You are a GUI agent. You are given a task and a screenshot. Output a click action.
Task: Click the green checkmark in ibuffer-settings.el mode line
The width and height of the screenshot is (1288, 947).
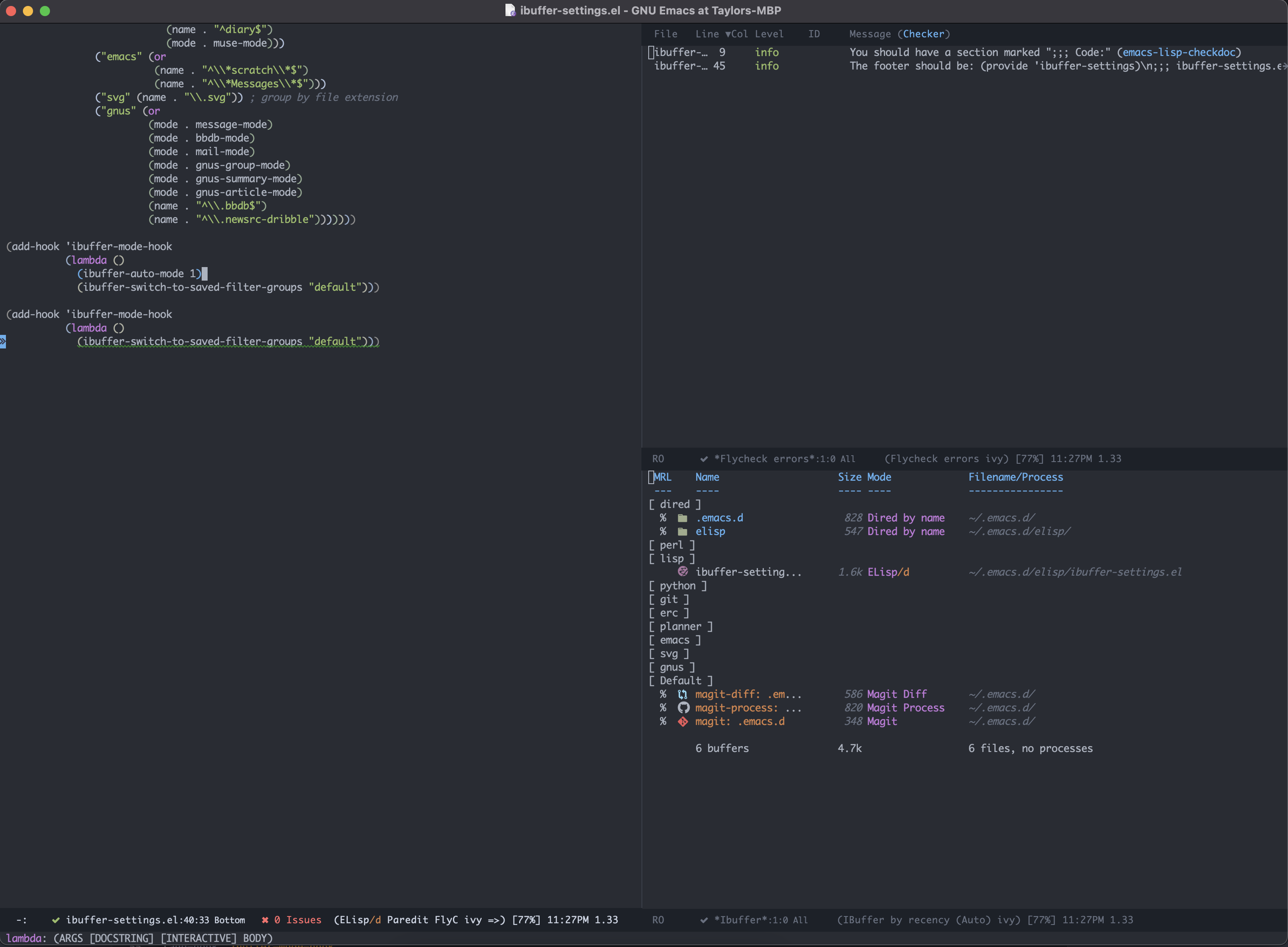tap(56, 920)
